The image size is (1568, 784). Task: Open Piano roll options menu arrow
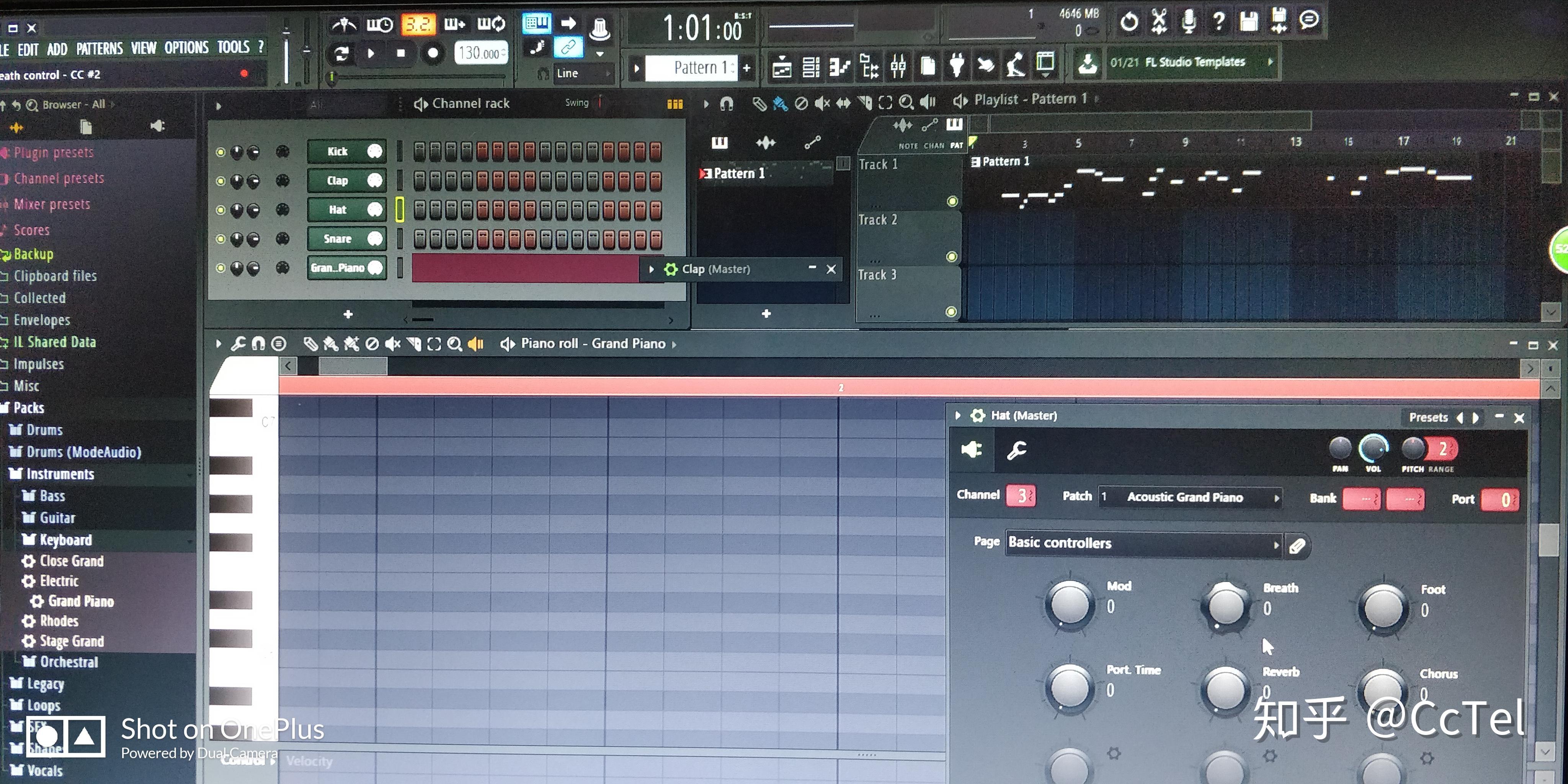click(218, 344)
